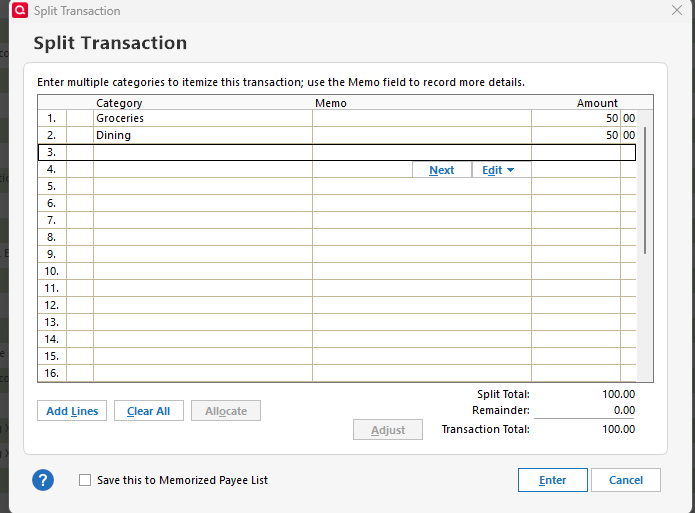695x513 pixels.
Task: Cancel the split transaction
Action: click(626, 480)
